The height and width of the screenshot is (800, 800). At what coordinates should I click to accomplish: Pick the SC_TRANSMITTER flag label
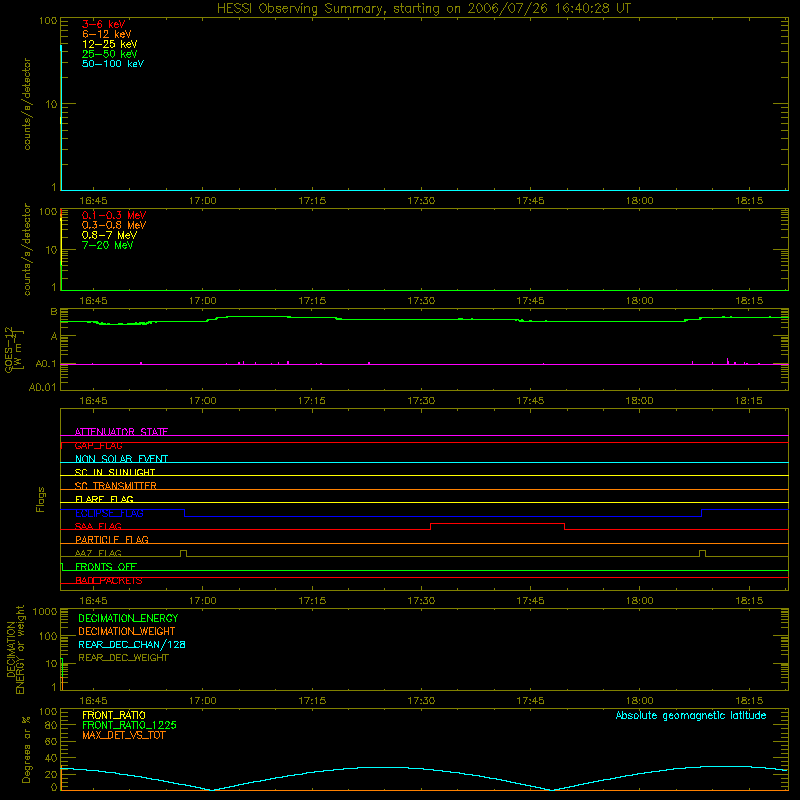(x=115, y=485)
